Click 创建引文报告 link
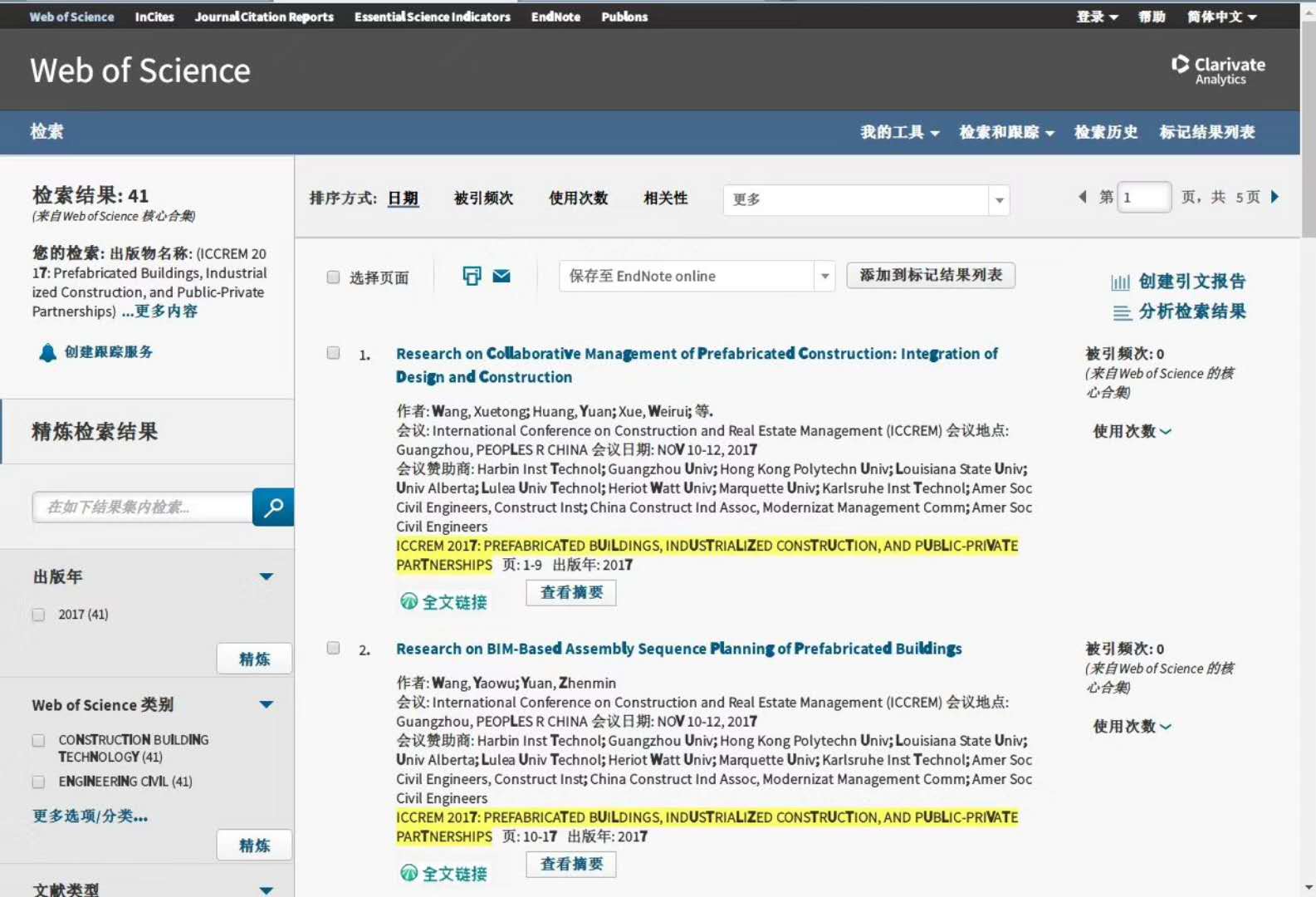1316x897 pixels. click(x=1192, y=282)
